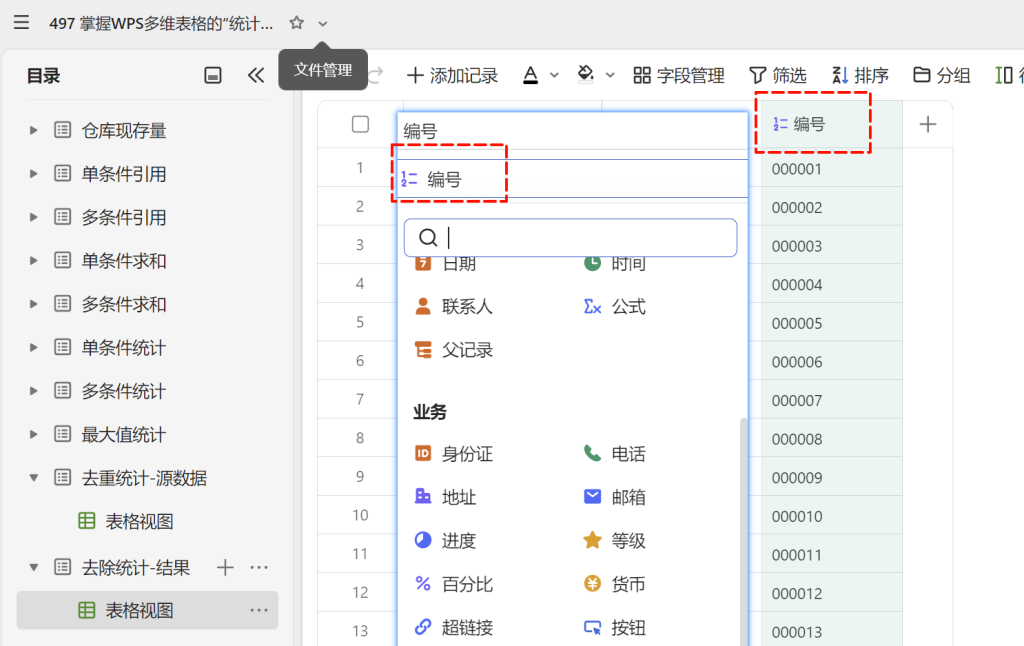1024x646 pixels.
Task: Expand the 单条件统计 tree item
Action: 33,347
